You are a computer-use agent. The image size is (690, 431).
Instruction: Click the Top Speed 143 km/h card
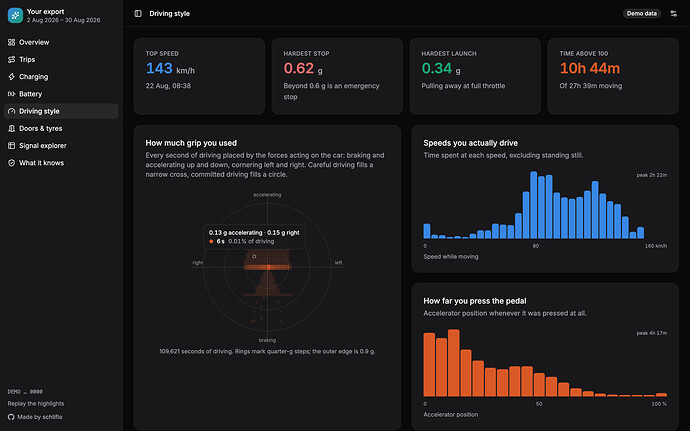pos(199,76)
